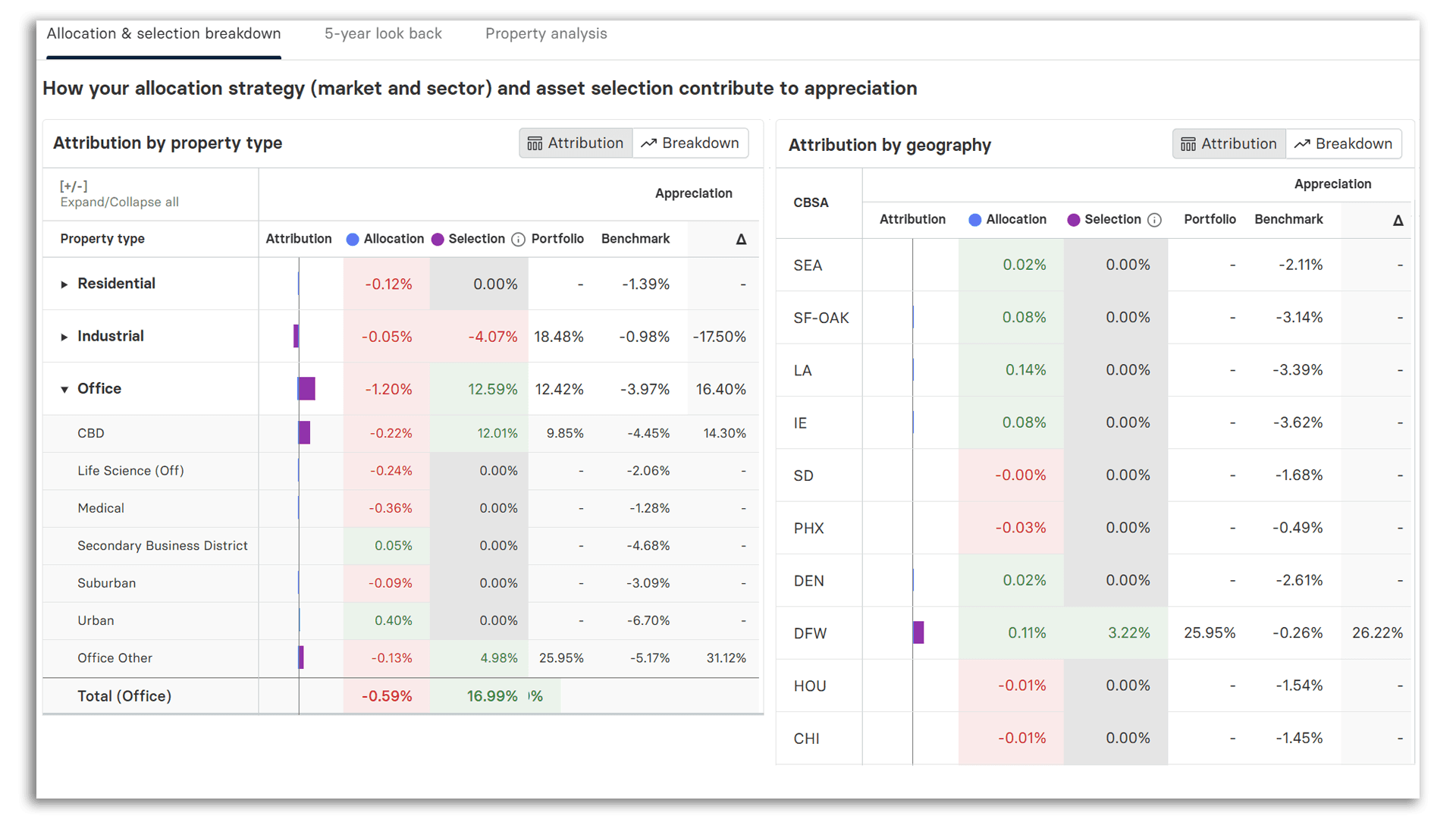Screen dimensions: 1456x819
Task: Click Expand/Collapse all link
Action: (119, 202)
